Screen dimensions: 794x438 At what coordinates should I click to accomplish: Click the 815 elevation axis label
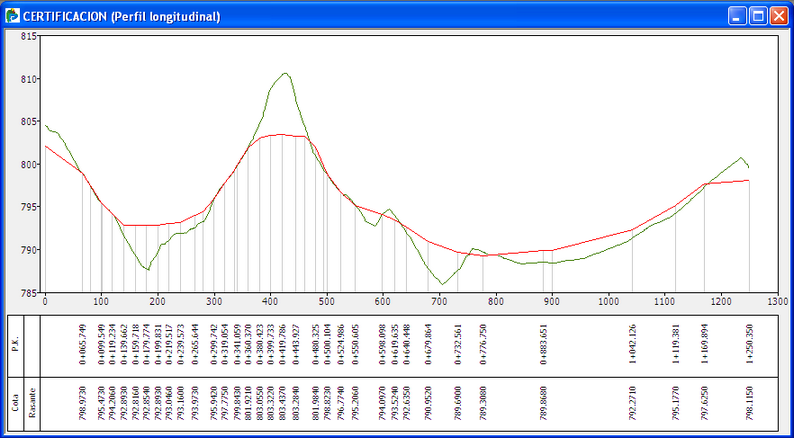(28, 36)
